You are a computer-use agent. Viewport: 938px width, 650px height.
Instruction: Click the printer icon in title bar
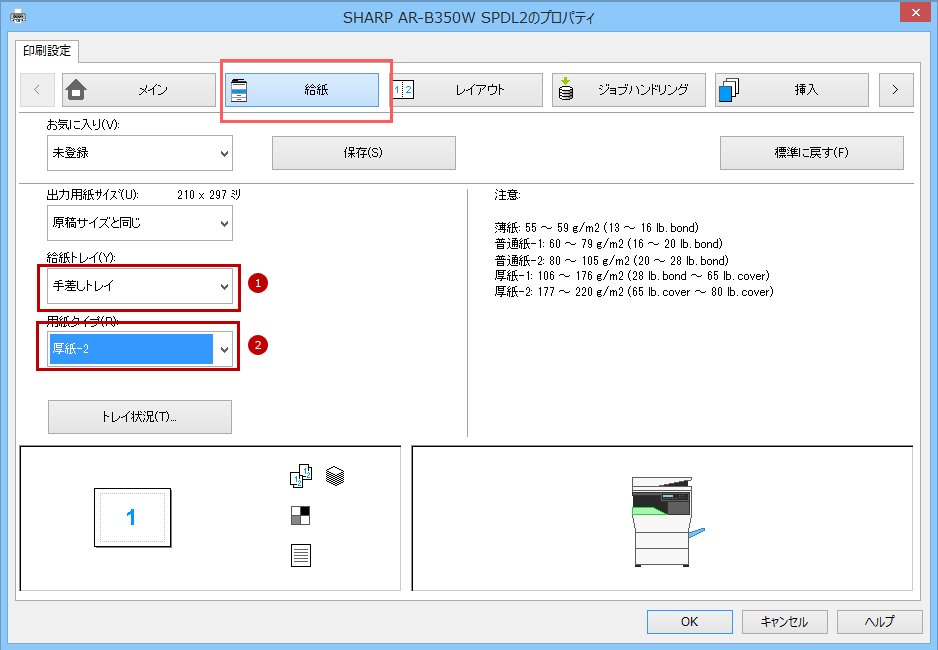(18, 16)
